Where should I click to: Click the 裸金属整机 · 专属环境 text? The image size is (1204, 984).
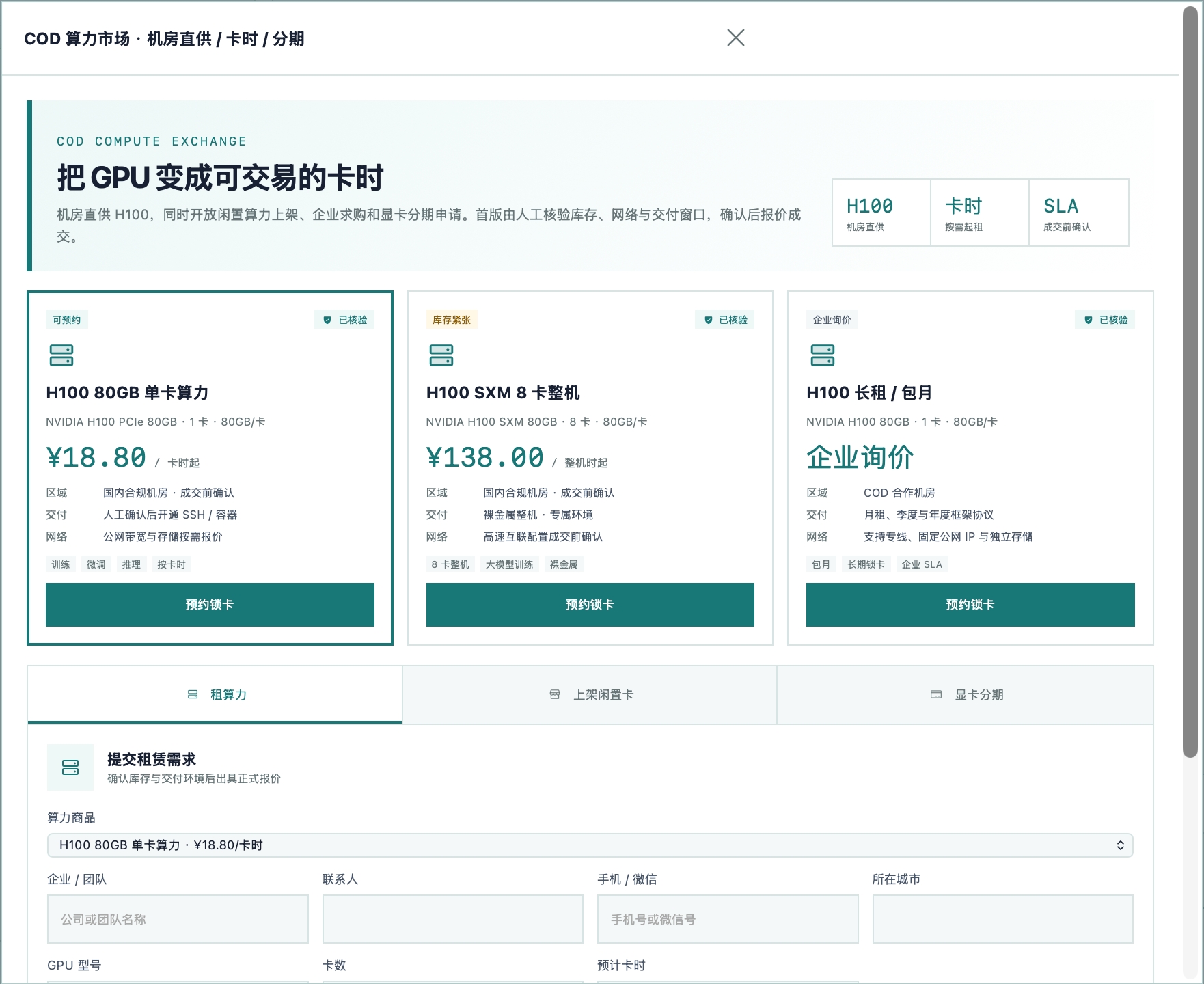tap(538, 515)
